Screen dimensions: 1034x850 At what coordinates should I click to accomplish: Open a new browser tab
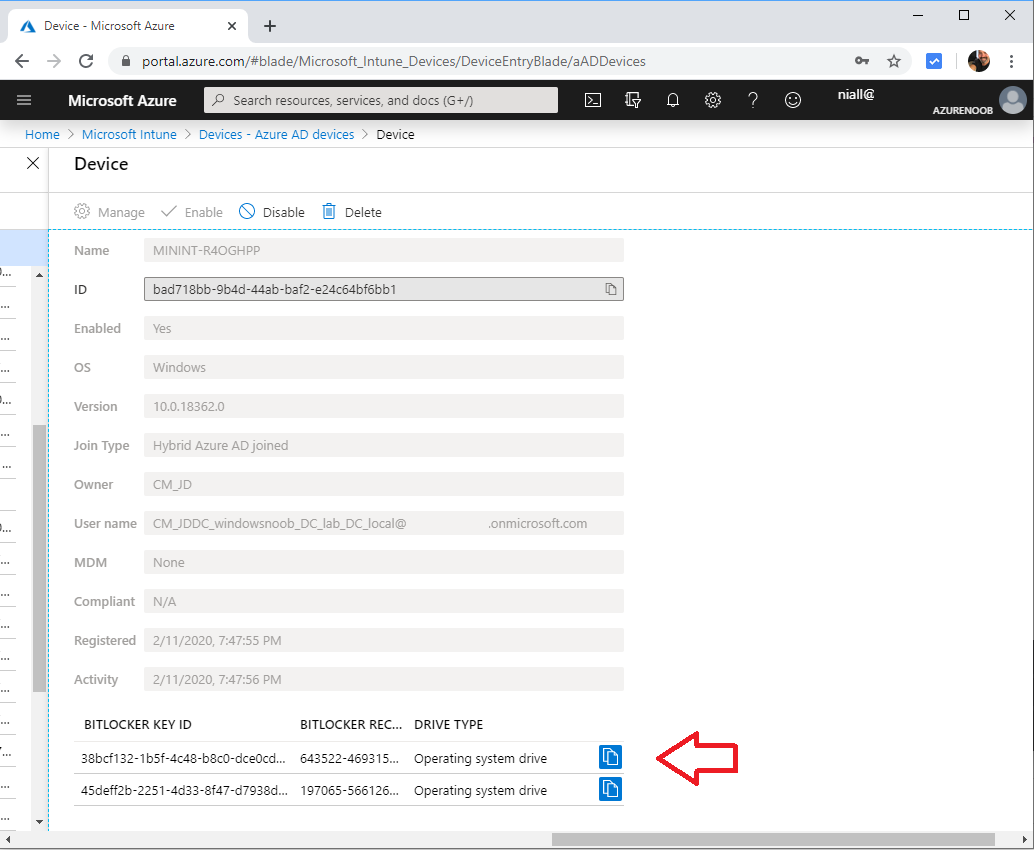click(270, 26)
